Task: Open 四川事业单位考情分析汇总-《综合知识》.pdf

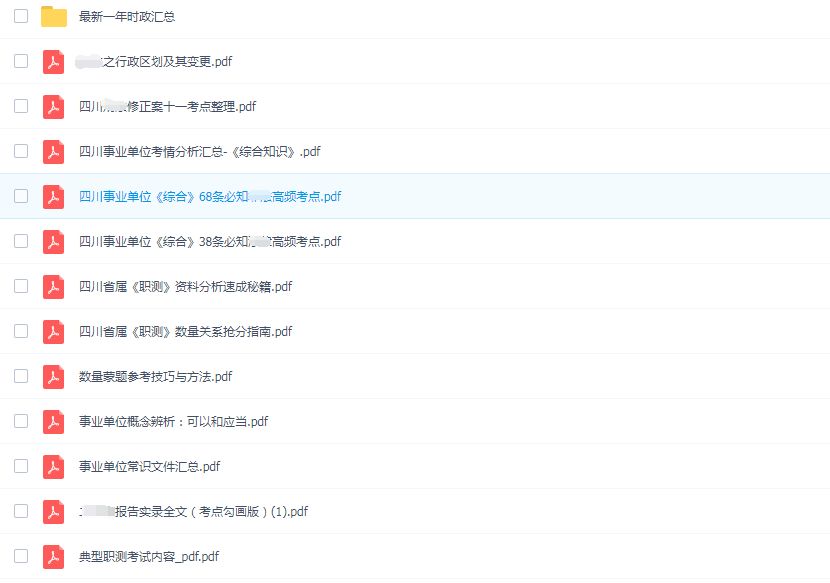Action: [x=200, y=151]
